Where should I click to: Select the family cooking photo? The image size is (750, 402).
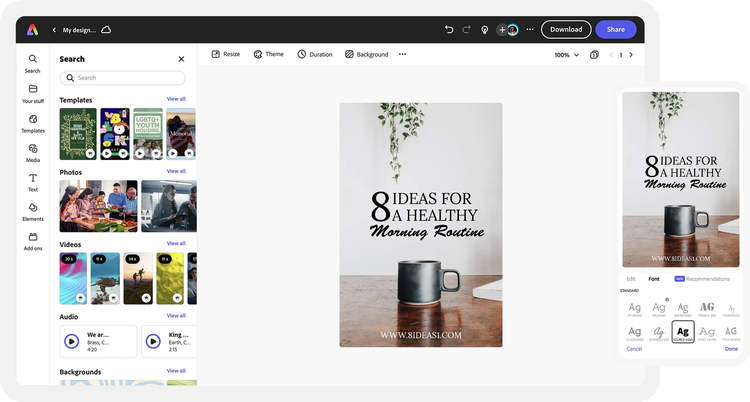[x=98, y=206]
